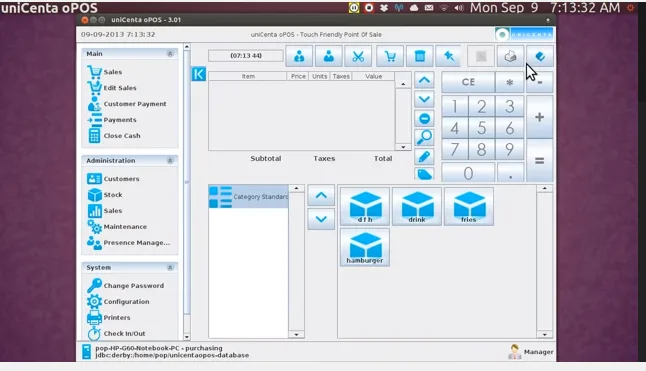The height and width of the screenshot is (371, 646).
Task: Click the asterisk keypad button
Action: 510,82
